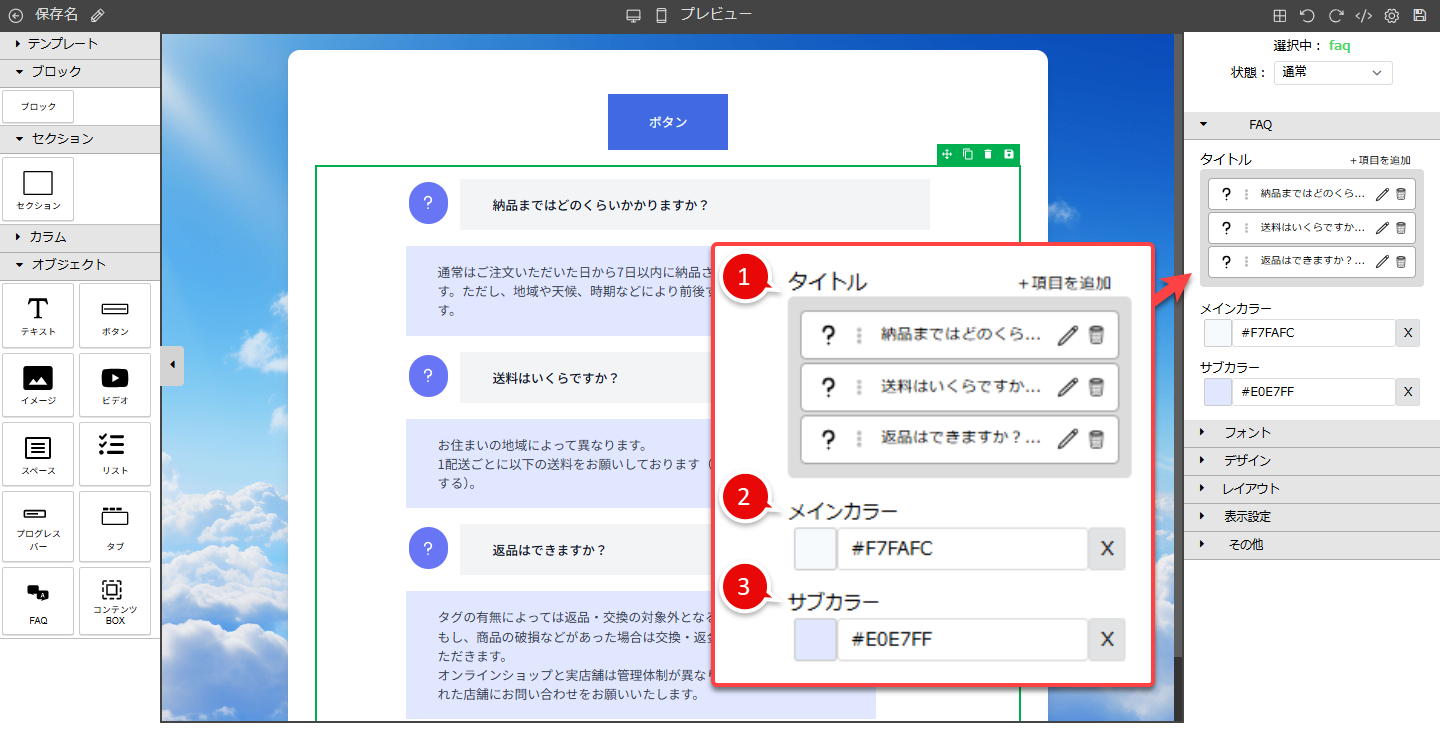Delete the selected FAQ element via trash icon
Viewport: 1440px width, 731px height.
[x=988, y=154]
